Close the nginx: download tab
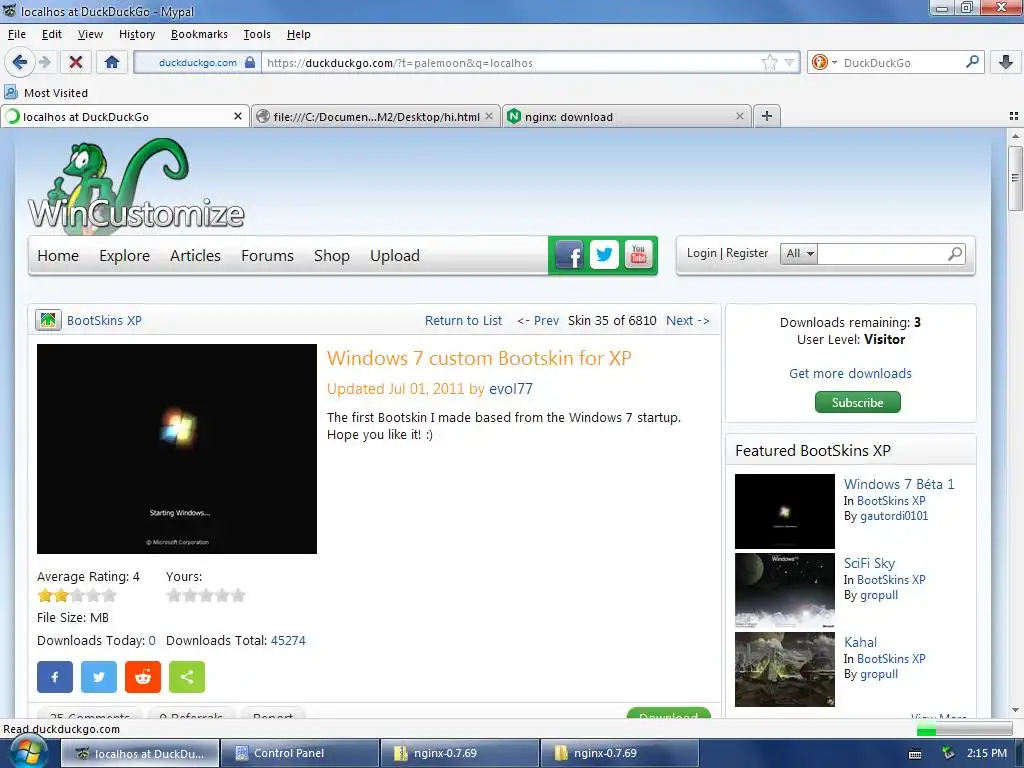This screenshot has width=1024, height=768. pyautogui.click(x=739, y=116)
